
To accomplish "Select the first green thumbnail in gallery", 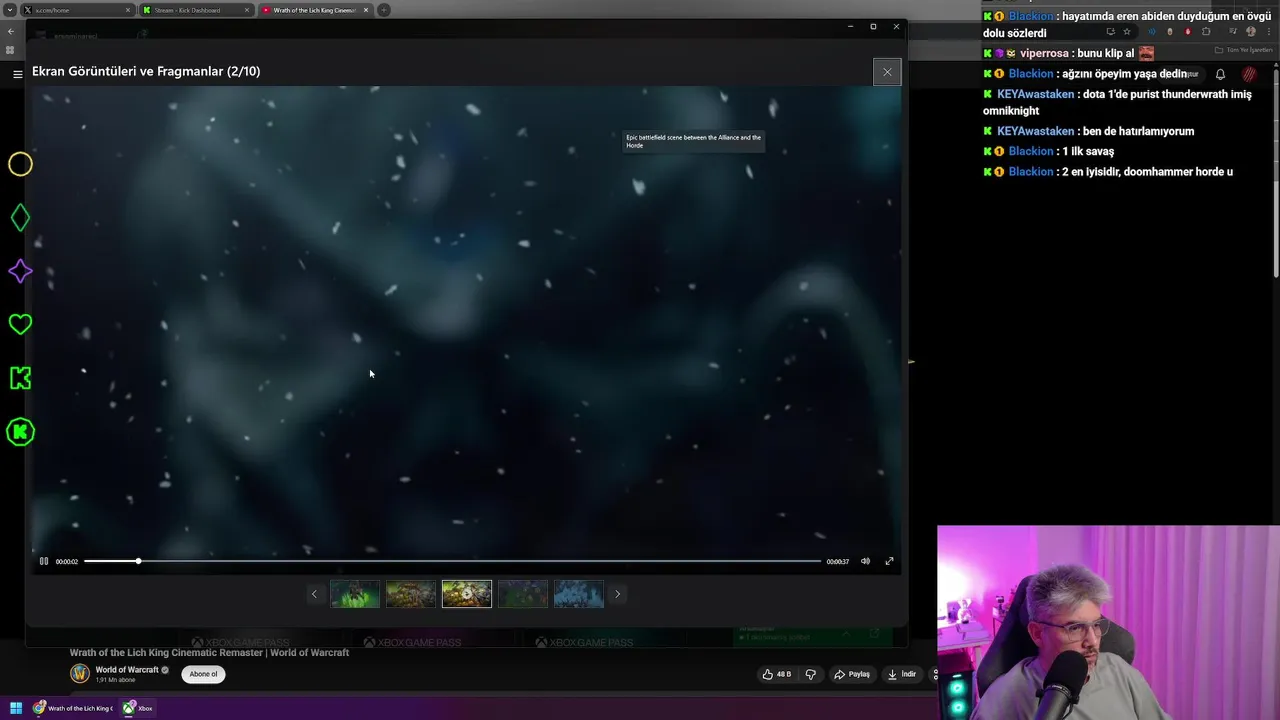I will (355, 594).
